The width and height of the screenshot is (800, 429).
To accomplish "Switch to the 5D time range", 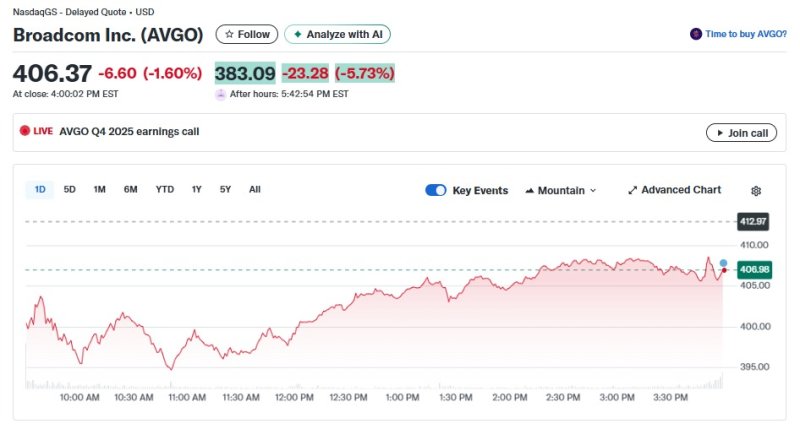I will coord(69,189).
